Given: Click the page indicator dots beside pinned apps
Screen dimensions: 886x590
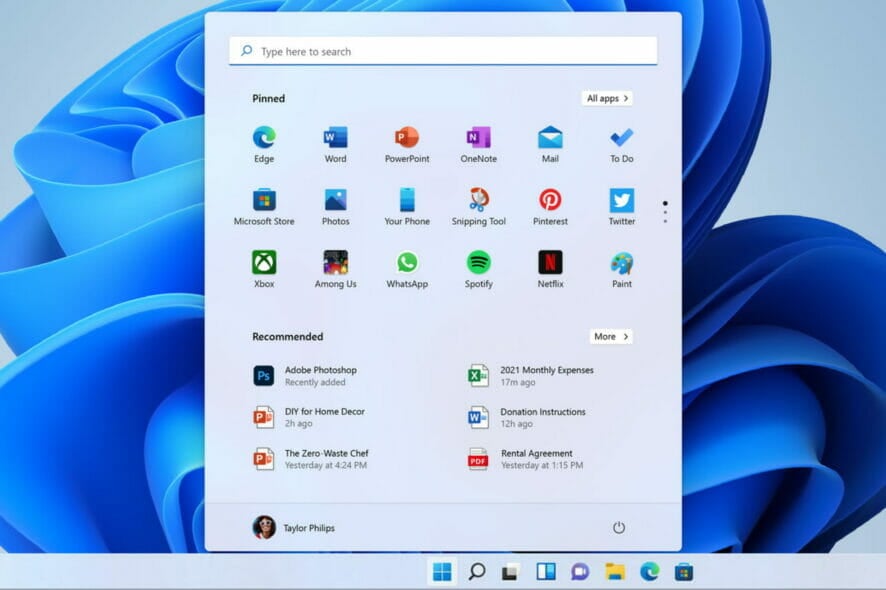Looking at the screenshot, I should coord(665,211).
